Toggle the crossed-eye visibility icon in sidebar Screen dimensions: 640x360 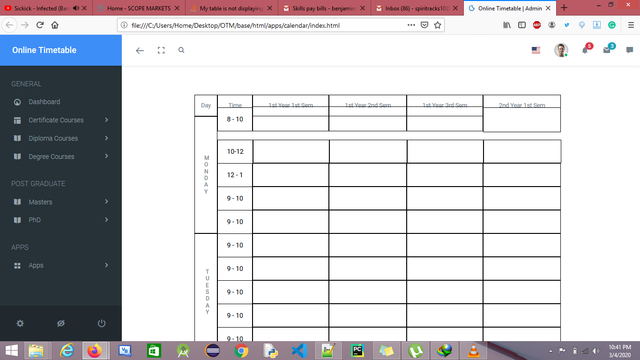click(61, 323)
